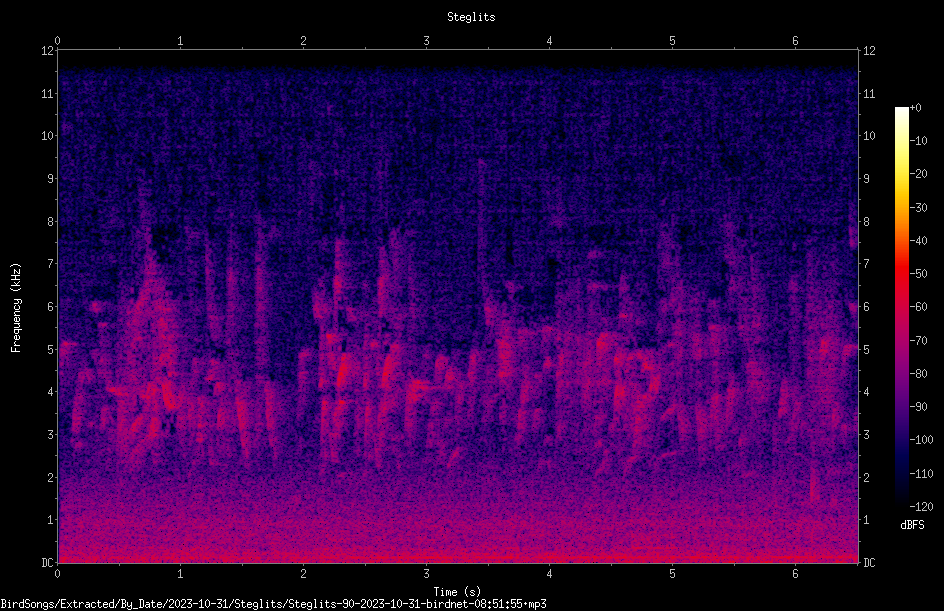Click the BirdSongs file path text at bottom
Screen dimensions: 944x611
pyautogui.click(x=273, y=604)
